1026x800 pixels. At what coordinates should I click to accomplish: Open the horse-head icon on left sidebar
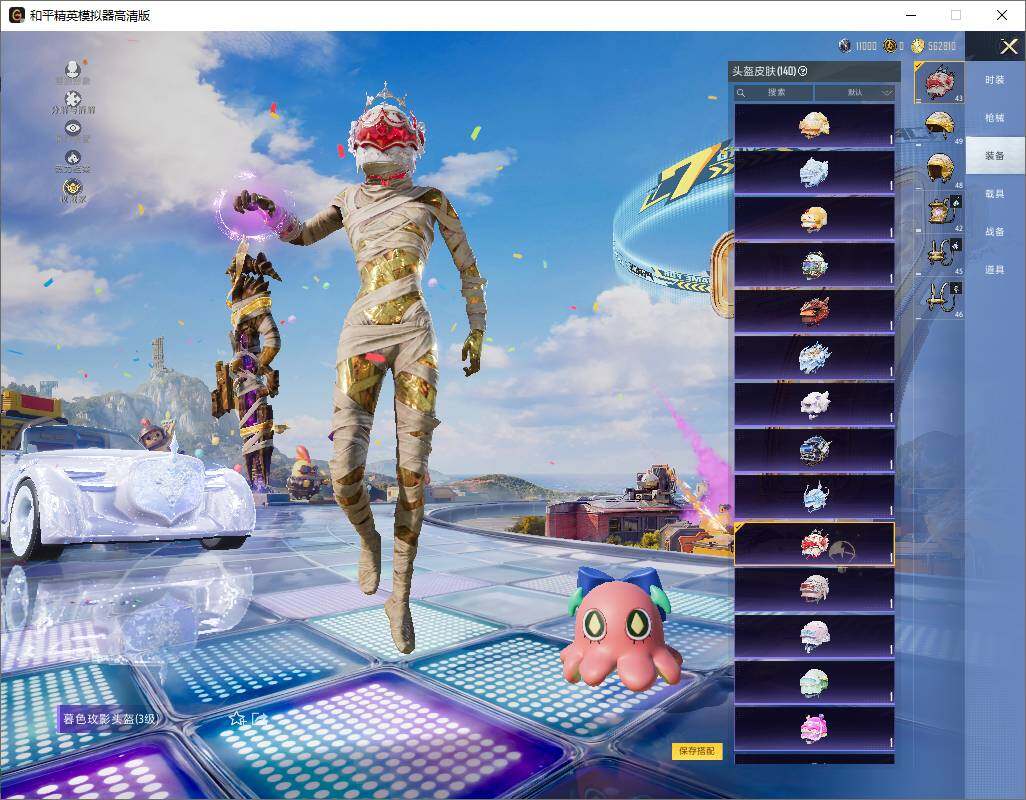pyautogui.click(x=73, y=158)
